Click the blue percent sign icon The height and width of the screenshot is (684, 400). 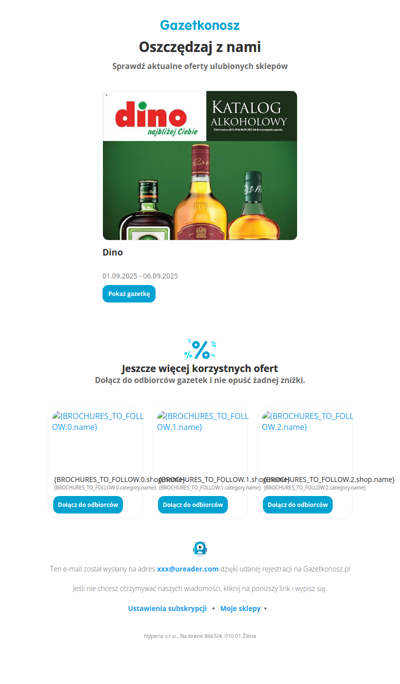[200, 349]
